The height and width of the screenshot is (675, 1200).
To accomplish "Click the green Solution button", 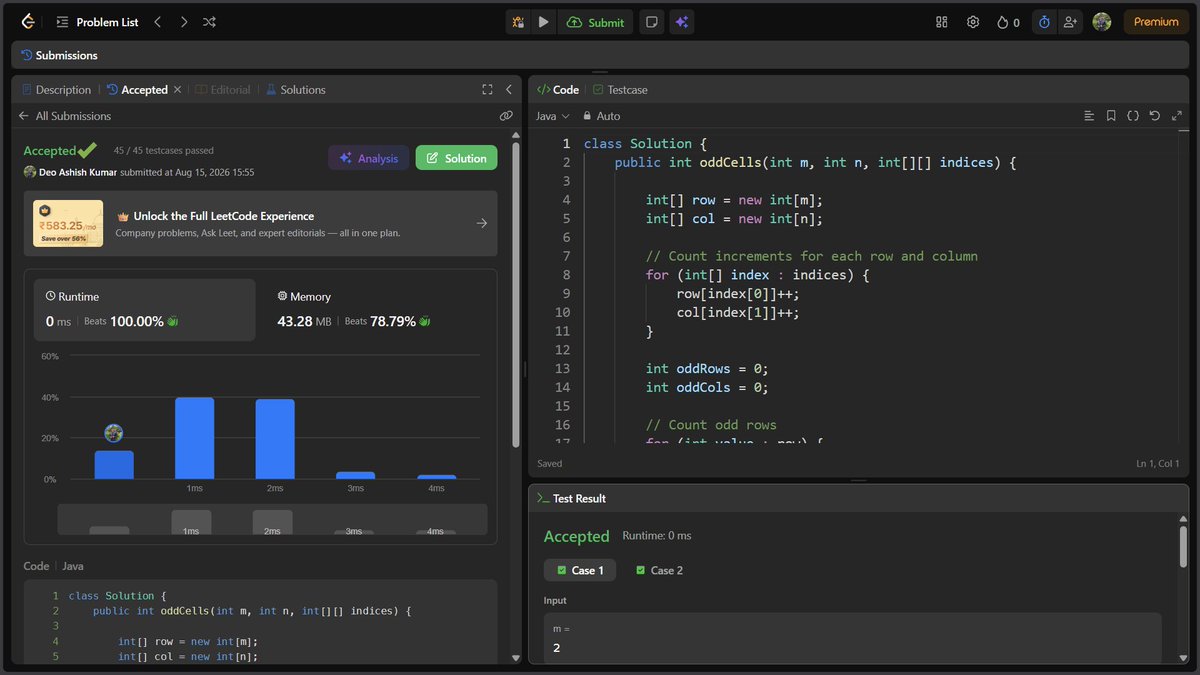I will click(x=456, y=158).
